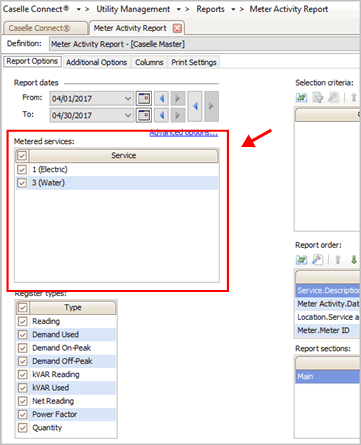Switch to Print Settings tab

[x=194, y=62]
